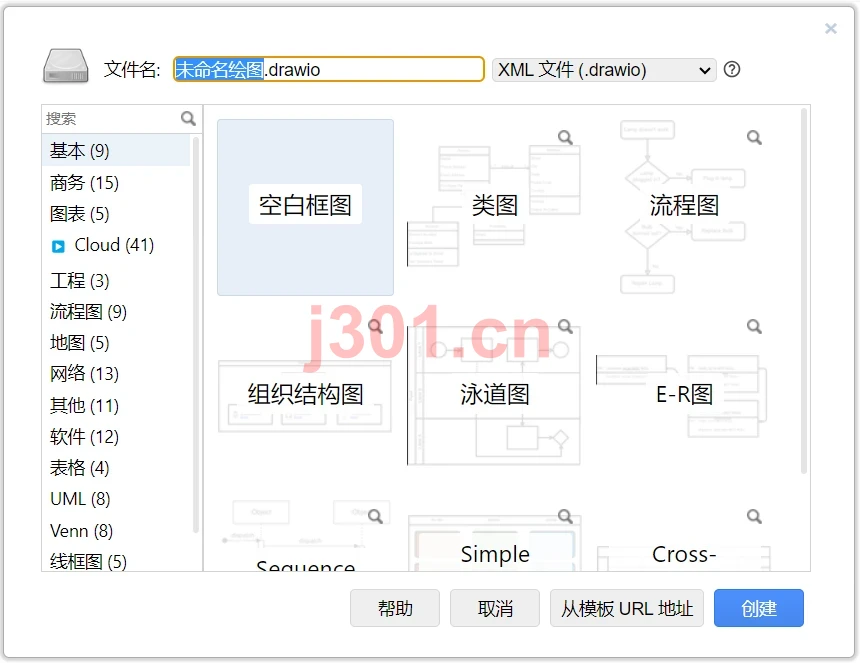This screenshot has width=860, height=663.
Task: Close the new diagram dialog
Action: pyautogui.click(x=831, y=29)
